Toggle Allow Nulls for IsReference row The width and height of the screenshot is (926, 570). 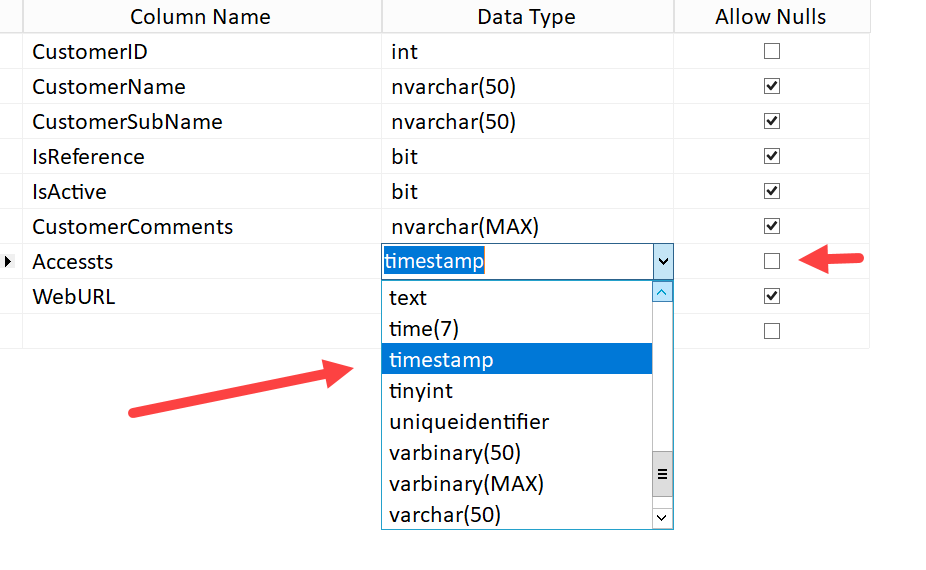coord(771,156)
